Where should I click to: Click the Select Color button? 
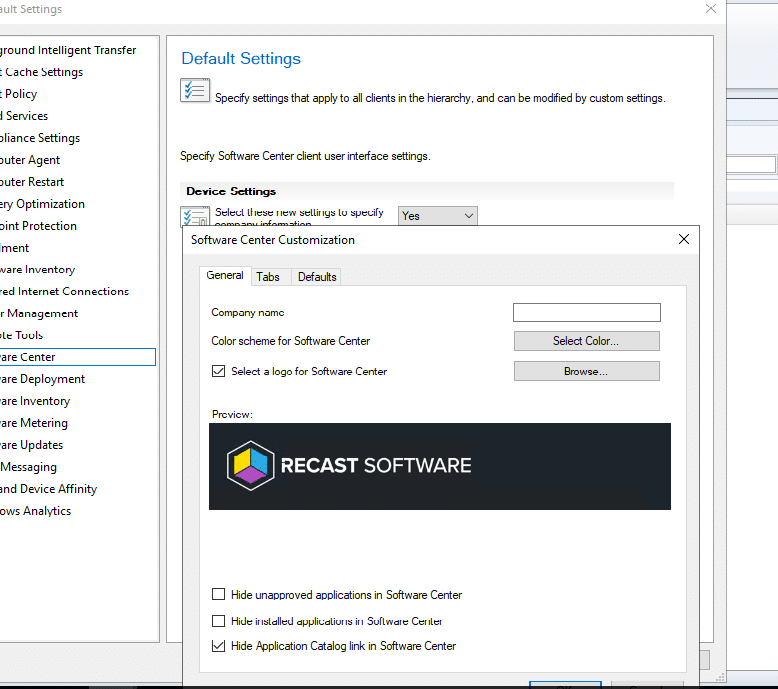click(586, 341)
